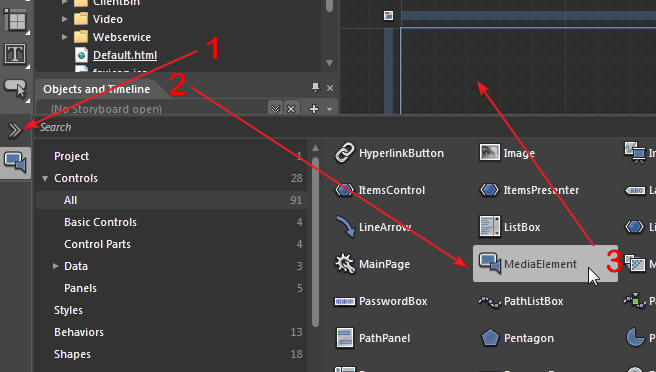656x372 pixels.
Task: Expand the Webservice folder
Action: click(x=64, y=37)
